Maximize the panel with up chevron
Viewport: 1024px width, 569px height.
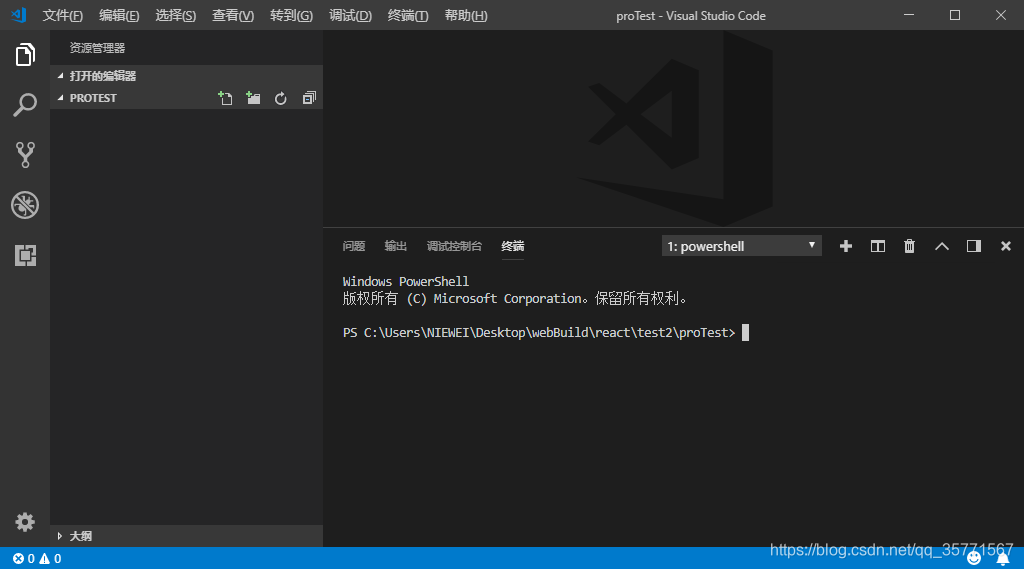pyautogui.click(x=942, y=246)
